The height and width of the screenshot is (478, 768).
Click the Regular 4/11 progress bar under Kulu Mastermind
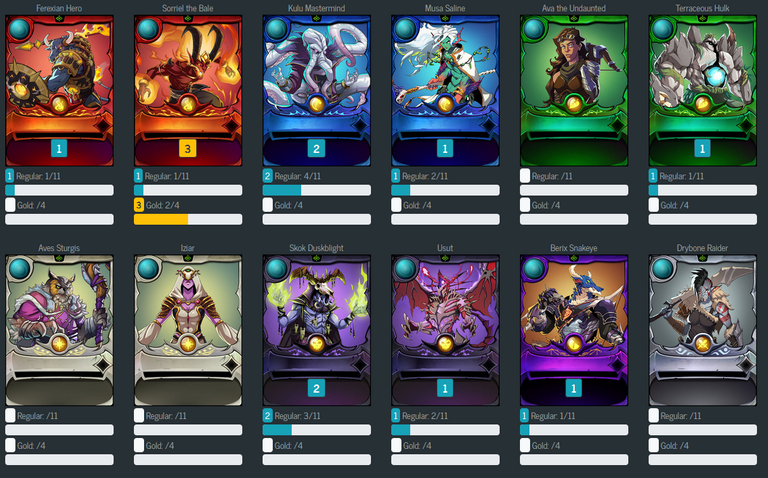[316, 190]
